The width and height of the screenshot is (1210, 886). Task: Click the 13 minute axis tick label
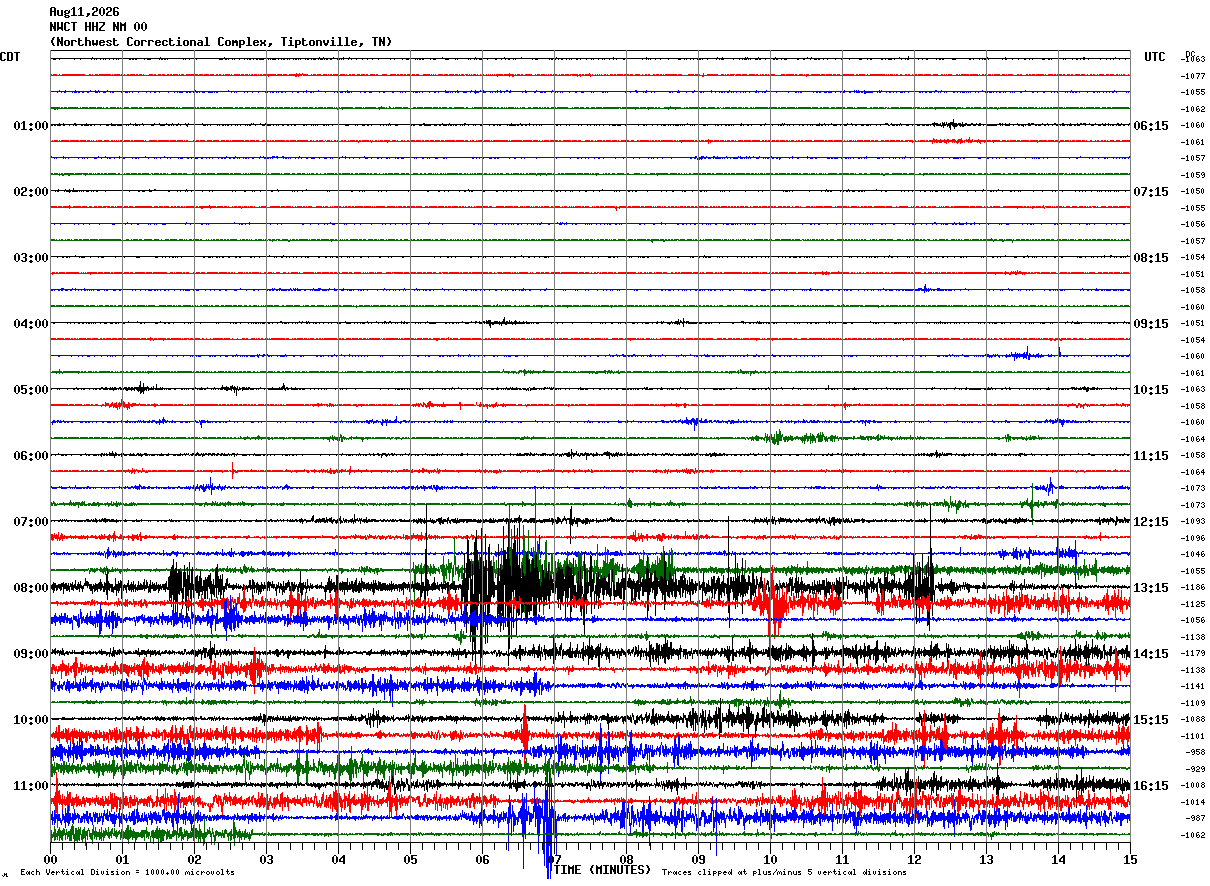[x=987, y=860]
